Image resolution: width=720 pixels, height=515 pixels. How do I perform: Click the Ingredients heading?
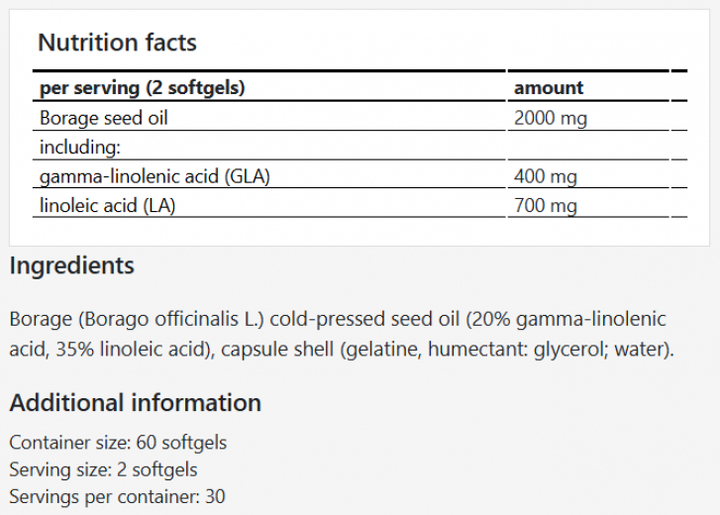point(71,266)
